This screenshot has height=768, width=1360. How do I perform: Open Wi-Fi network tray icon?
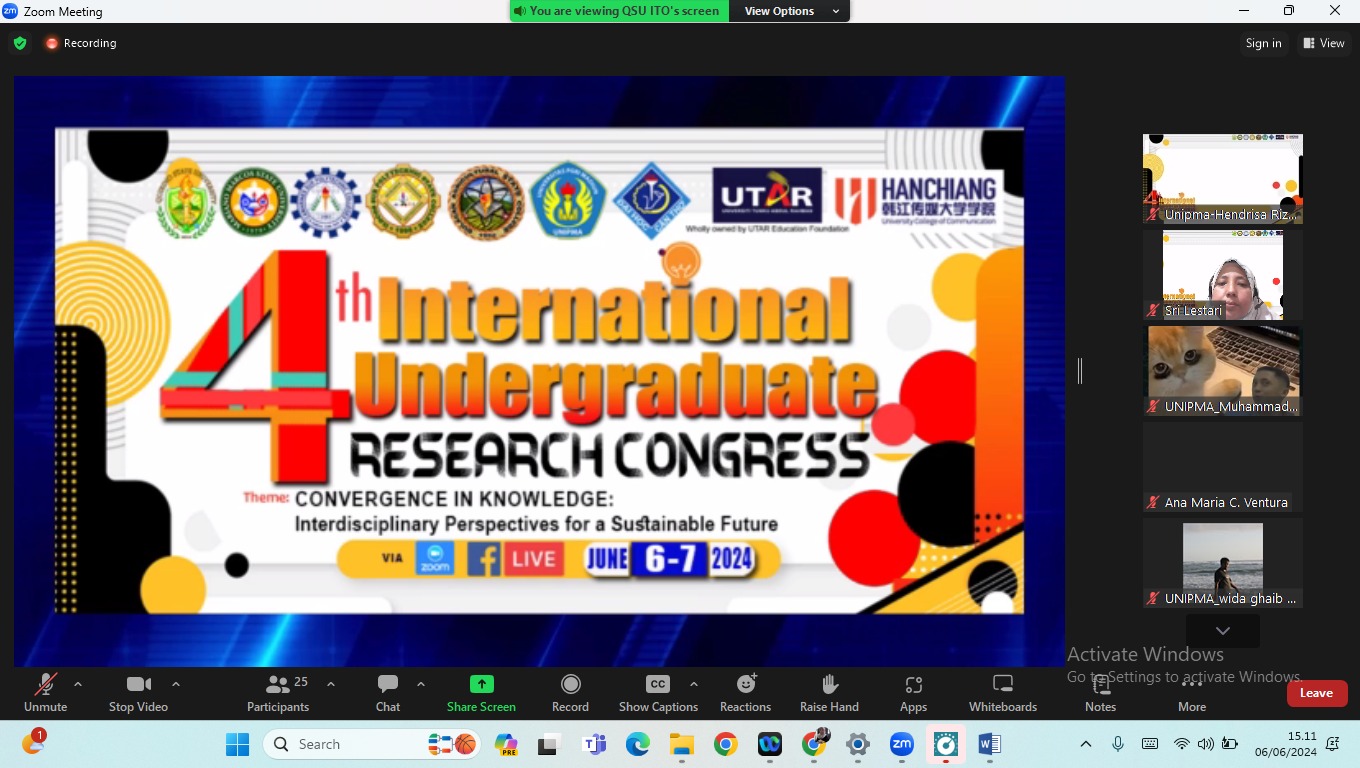[1182, 744]
